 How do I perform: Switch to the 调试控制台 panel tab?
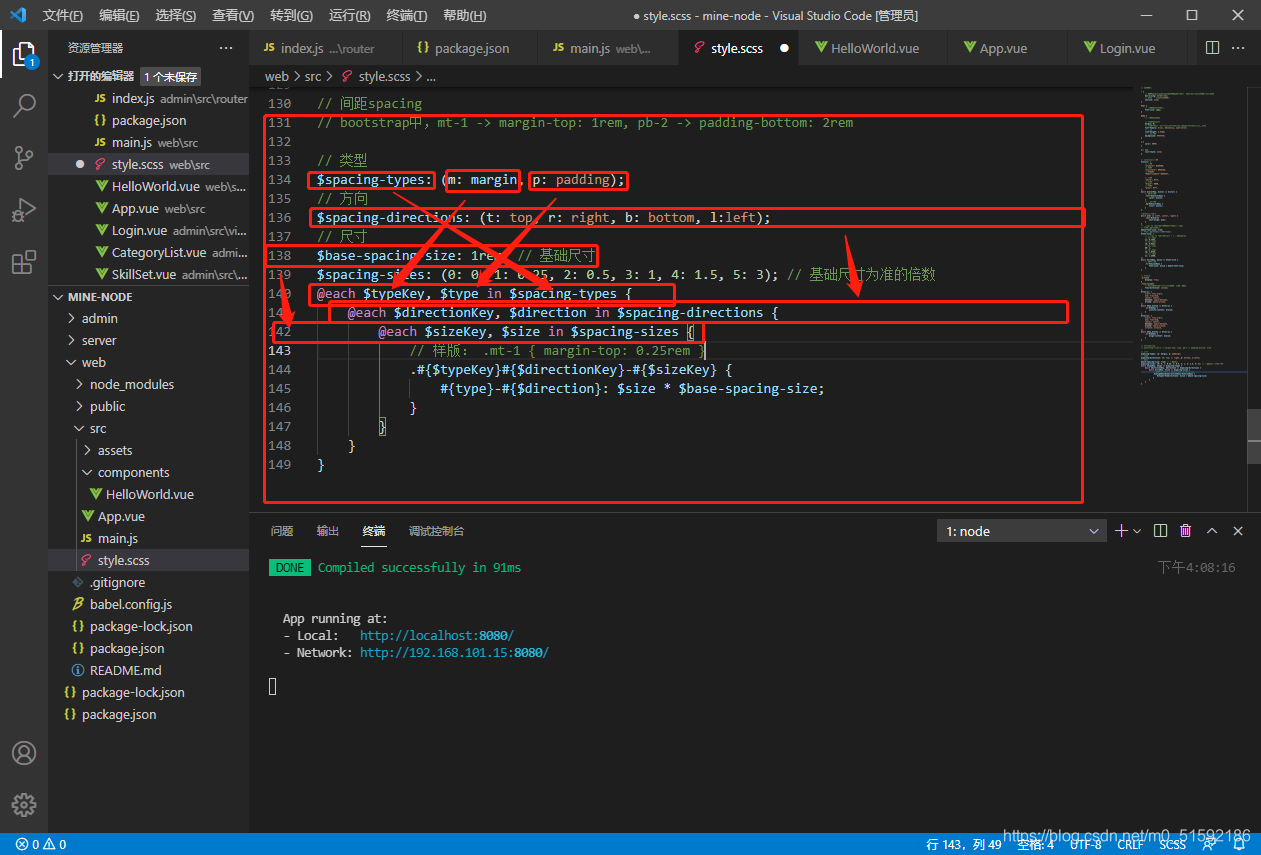[x=436, y=531]
